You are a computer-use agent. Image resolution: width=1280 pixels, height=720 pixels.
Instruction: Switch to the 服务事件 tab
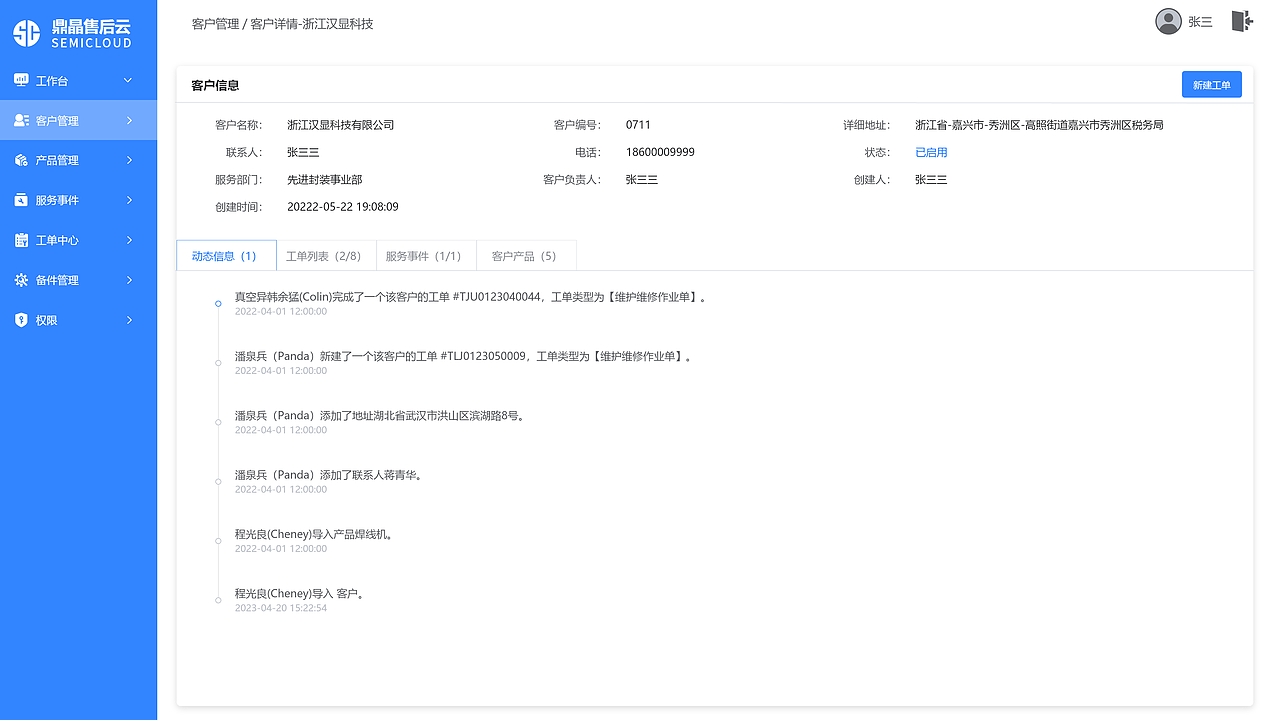tap(426, 255)
